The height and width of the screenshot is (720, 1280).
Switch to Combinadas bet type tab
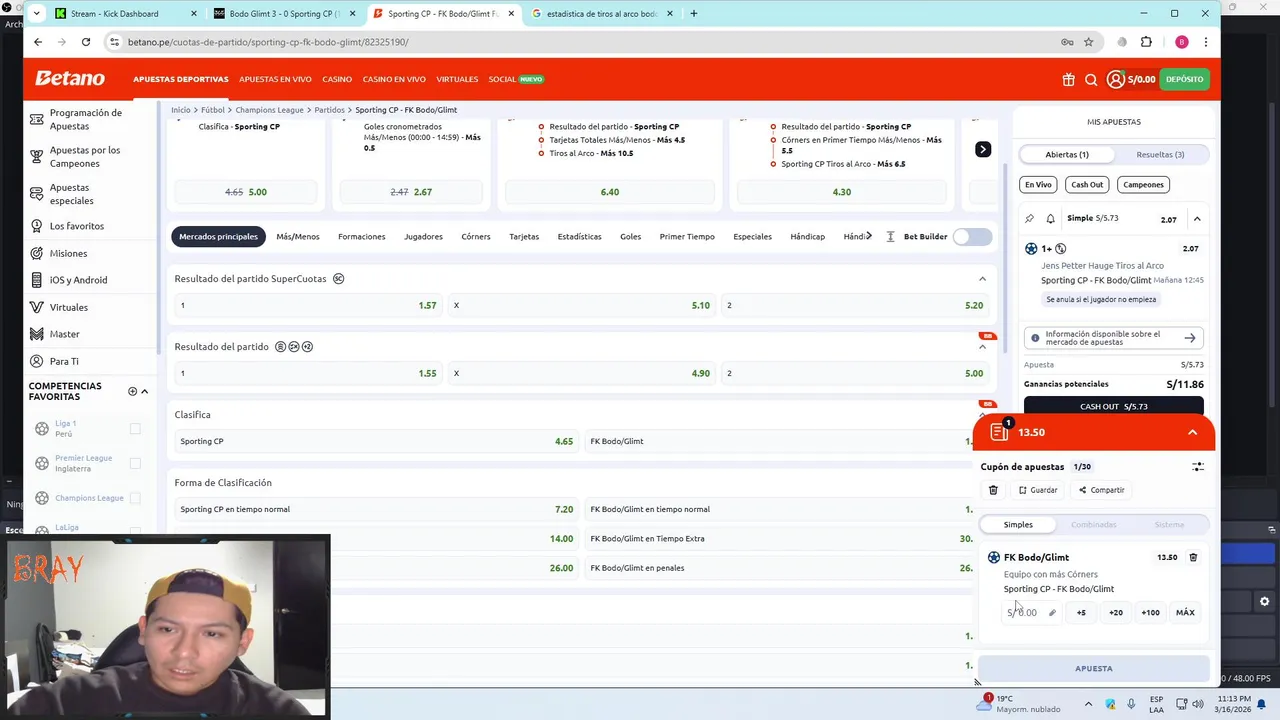1094,524
